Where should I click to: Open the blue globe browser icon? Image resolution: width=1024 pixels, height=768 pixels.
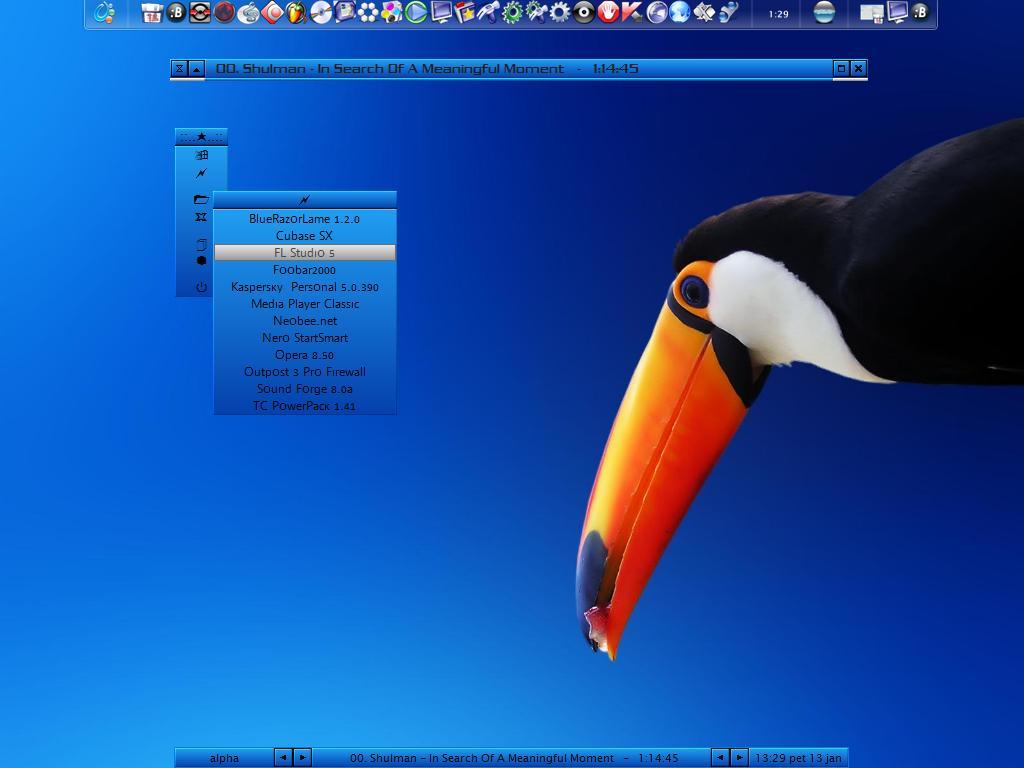pos(680,12)
